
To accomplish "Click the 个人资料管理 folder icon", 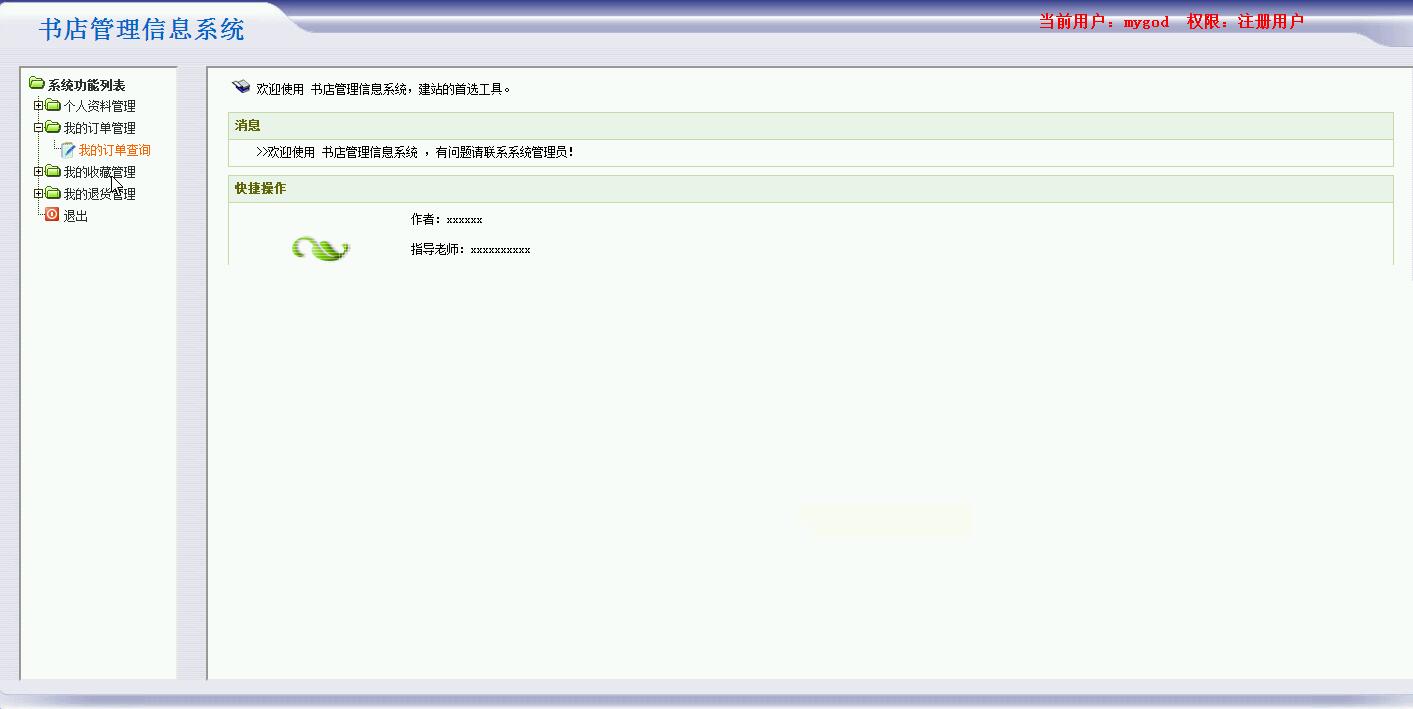I will click(x=53, y=106).
